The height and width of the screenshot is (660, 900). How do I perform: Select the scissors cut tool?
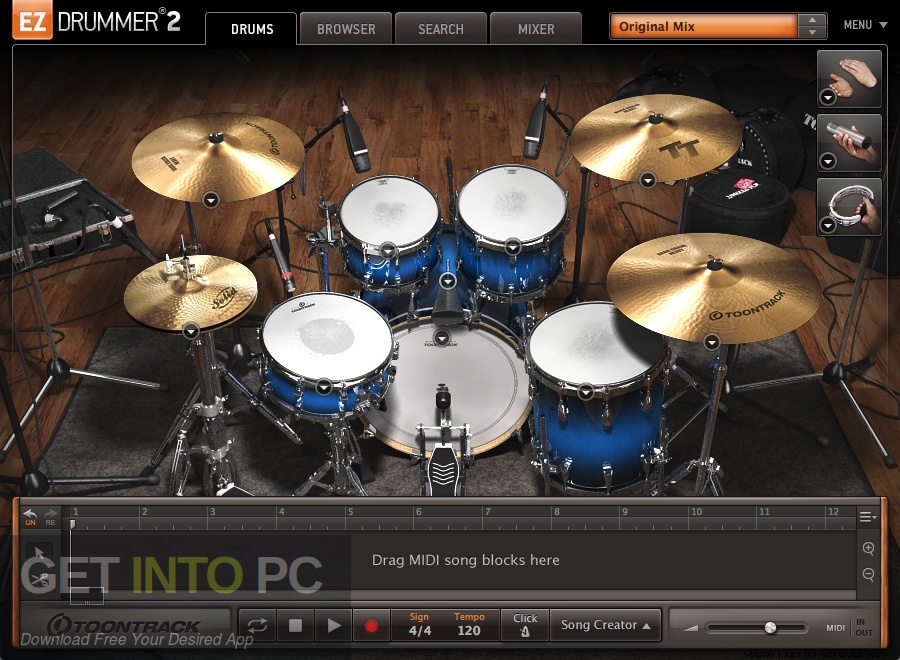tap(39, 579)
